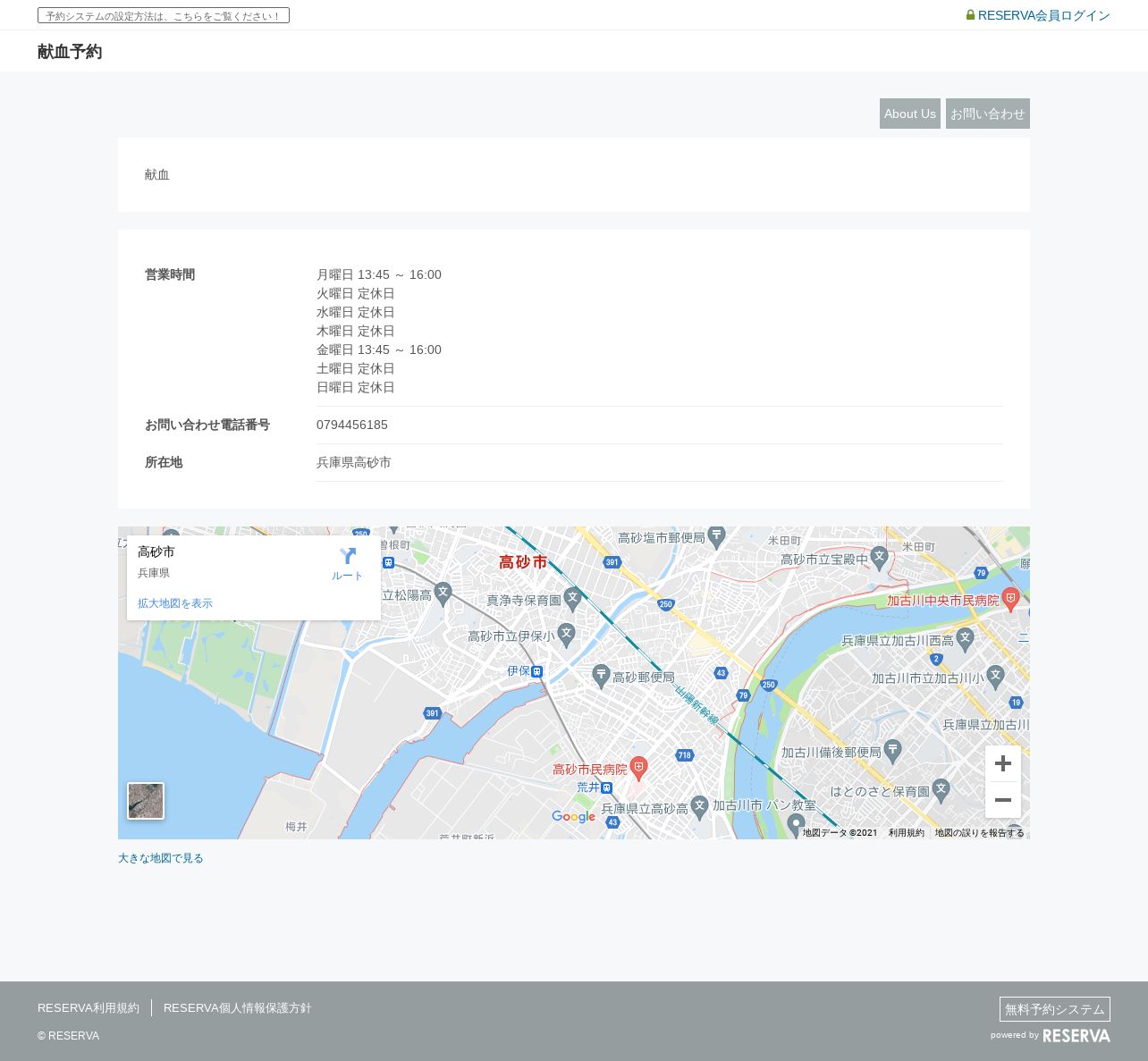
Task: Open RESERVA利用規約 terms in the footer
Action: tap(89, 1008)
